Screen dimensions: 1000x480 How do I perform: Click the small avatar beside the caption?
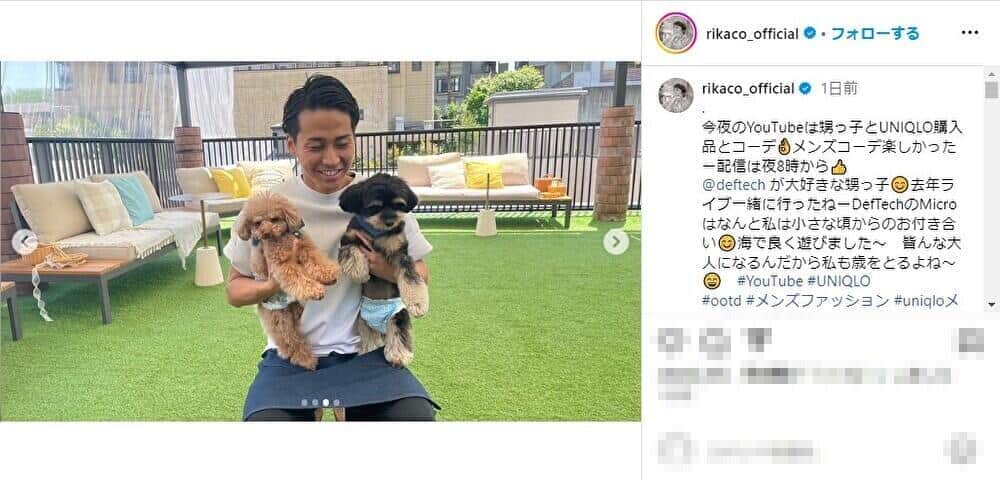coord(675,95)
